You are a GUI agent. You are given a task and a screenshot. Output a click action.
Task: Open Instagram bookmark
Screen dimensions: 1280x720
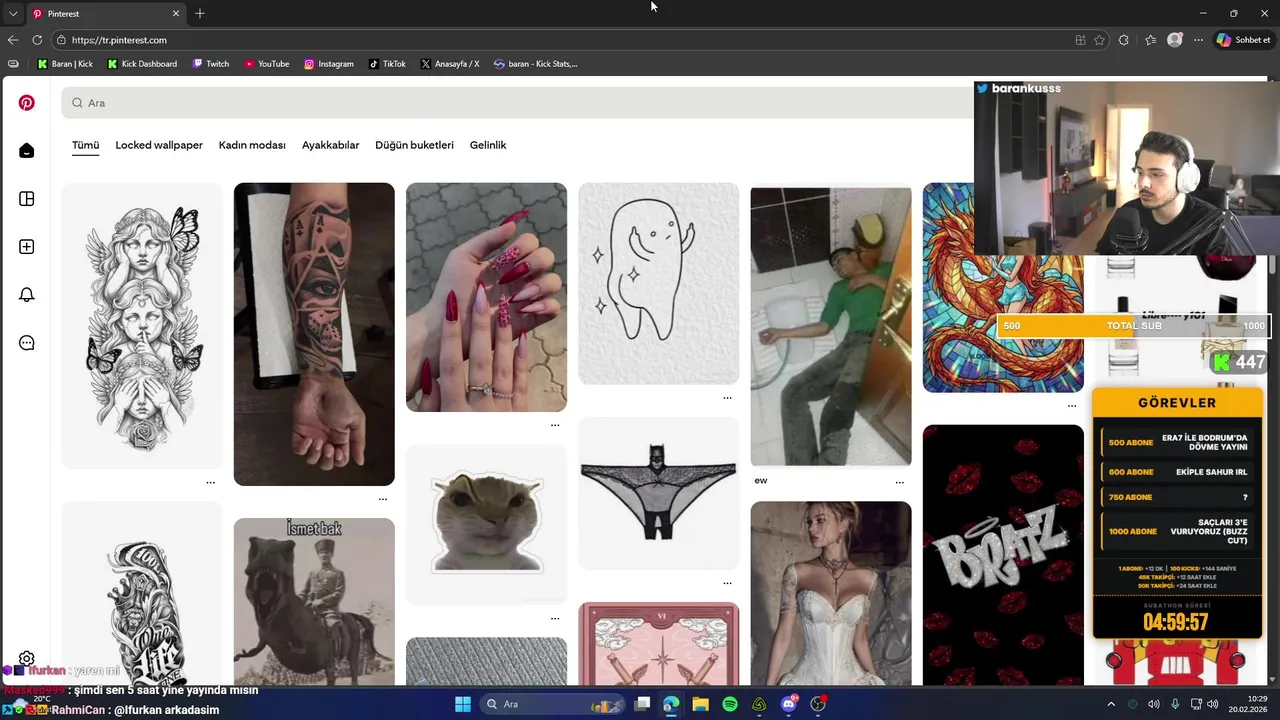coord(329,64)
